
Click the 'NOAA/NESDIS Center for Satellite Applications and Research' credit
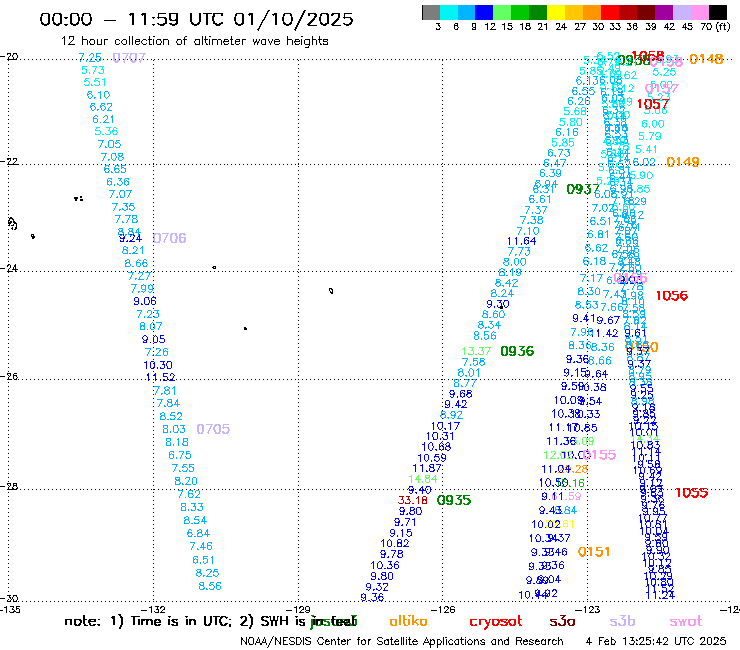402,641
